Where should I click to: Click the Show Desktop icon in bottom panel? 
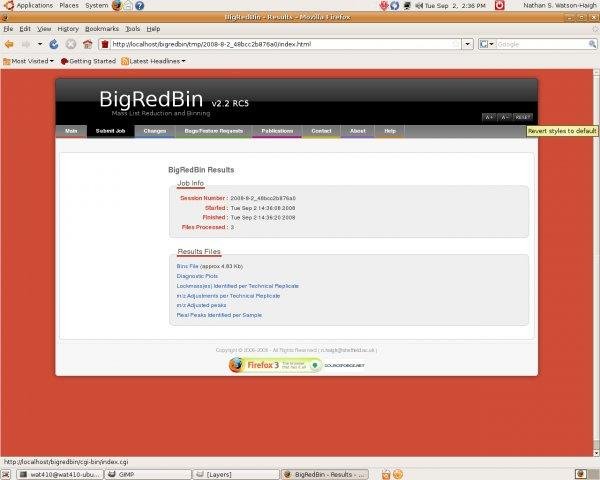click(x=7, y=474)
